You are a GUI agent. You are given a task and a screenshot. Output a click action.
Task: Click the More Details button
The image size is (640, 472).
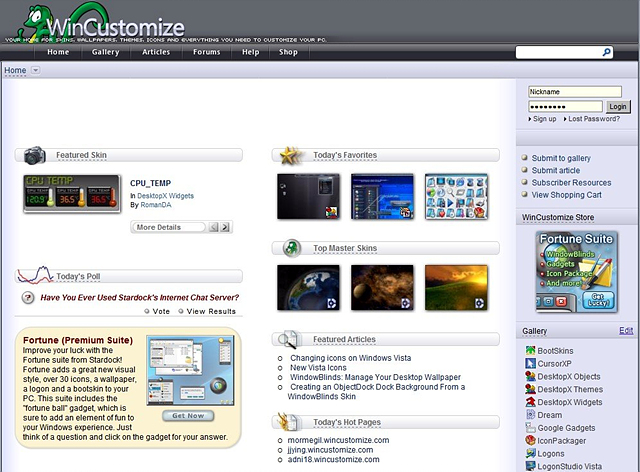point(168,227)
